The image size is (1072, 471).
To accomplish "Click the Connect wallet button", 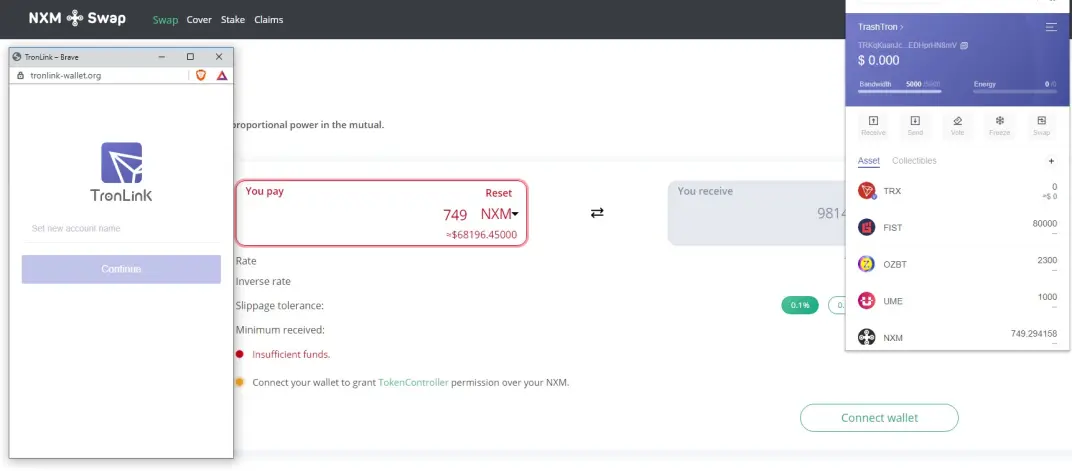I will pos(879,418).
